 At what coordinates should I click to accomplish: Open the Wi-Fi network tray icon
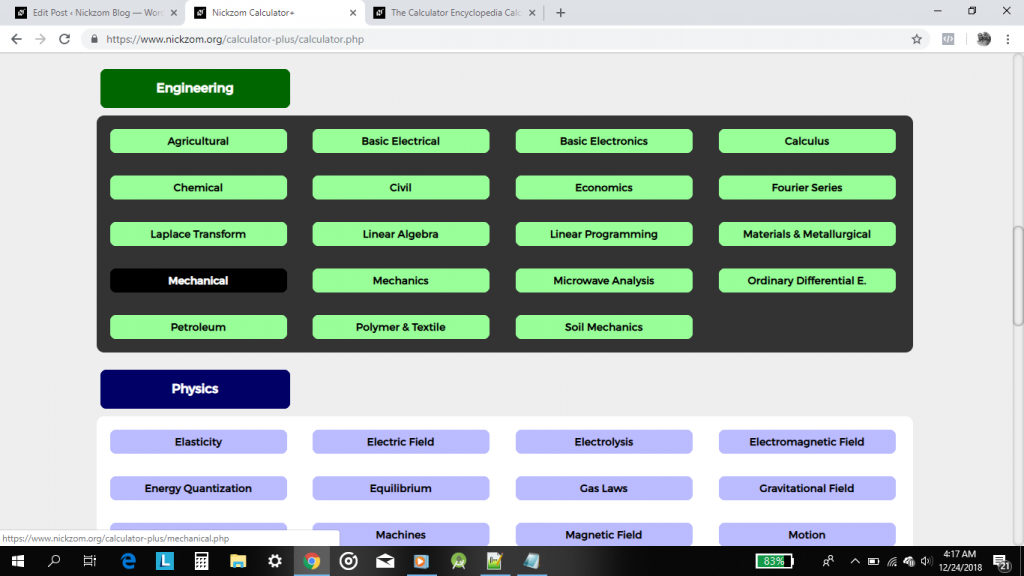[x=892, y=561]
